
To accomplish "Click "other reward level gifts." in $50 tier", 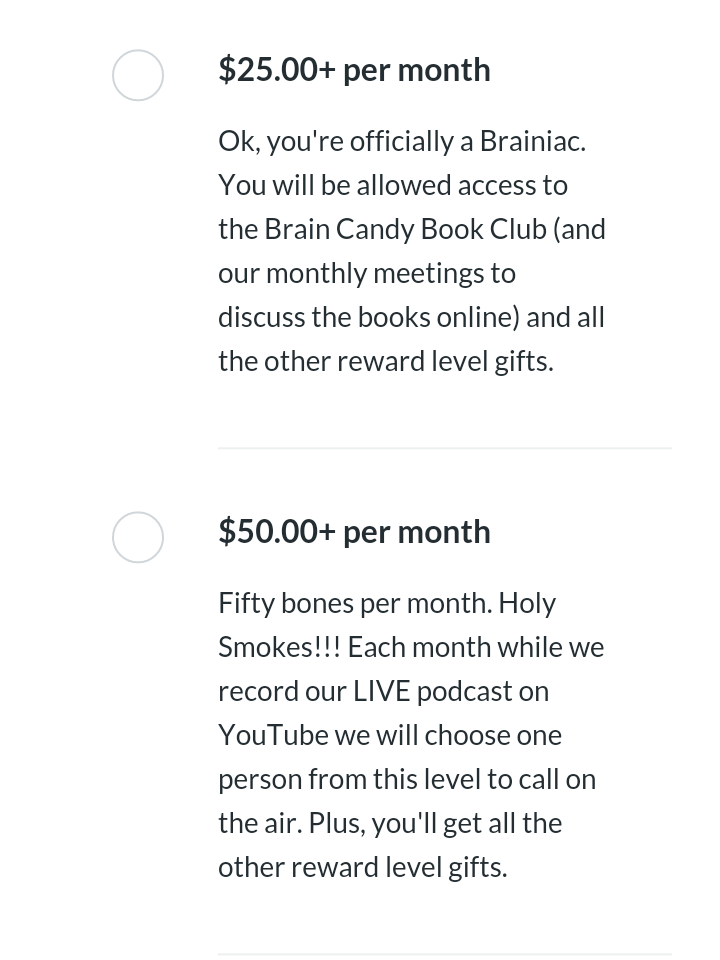I will click(x=363, y=868).
